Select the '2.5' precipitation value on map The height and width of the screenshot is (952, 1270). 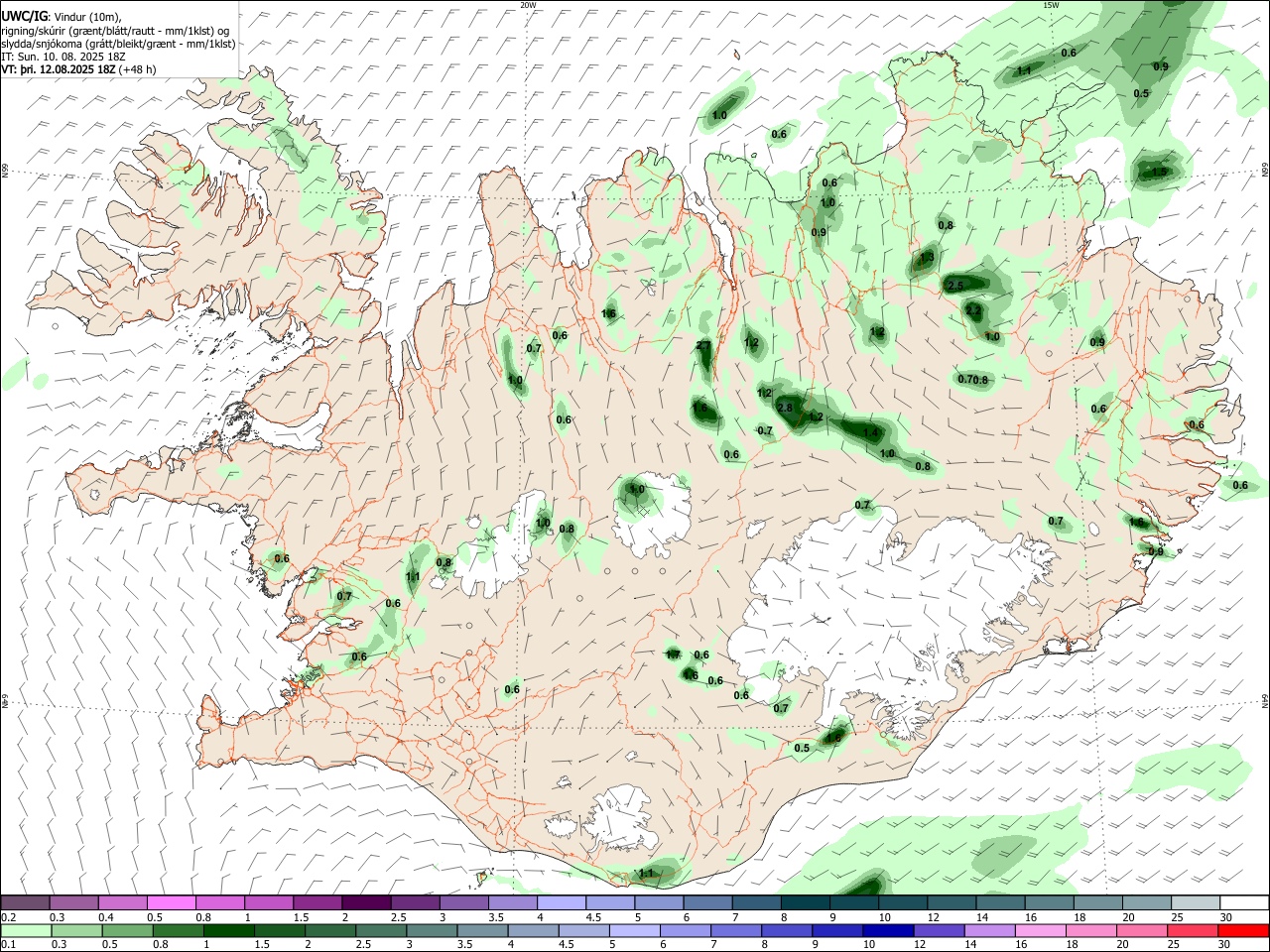pyautogui.click(x=955, y=286)
